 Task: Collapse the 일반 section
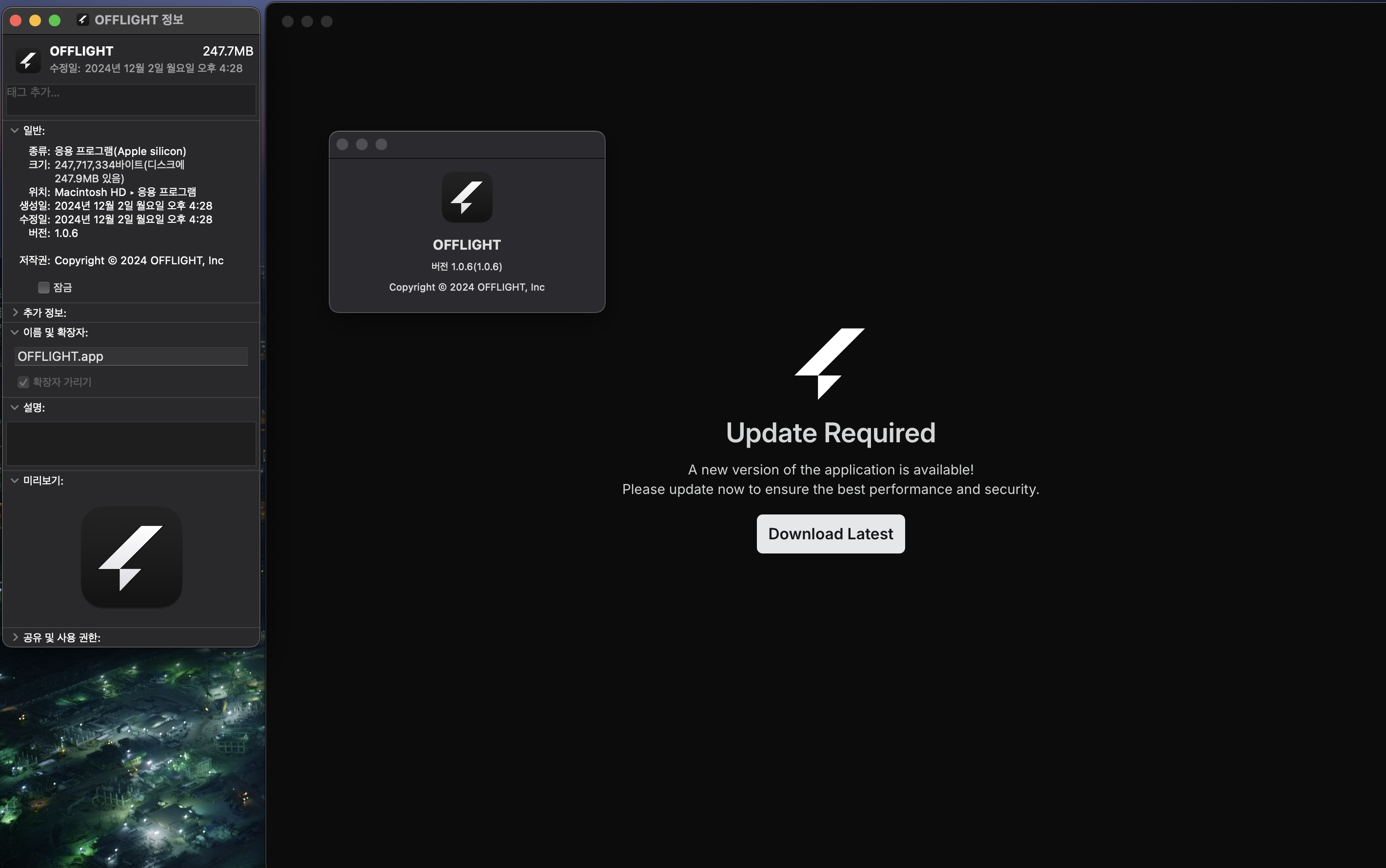point(15,130)
